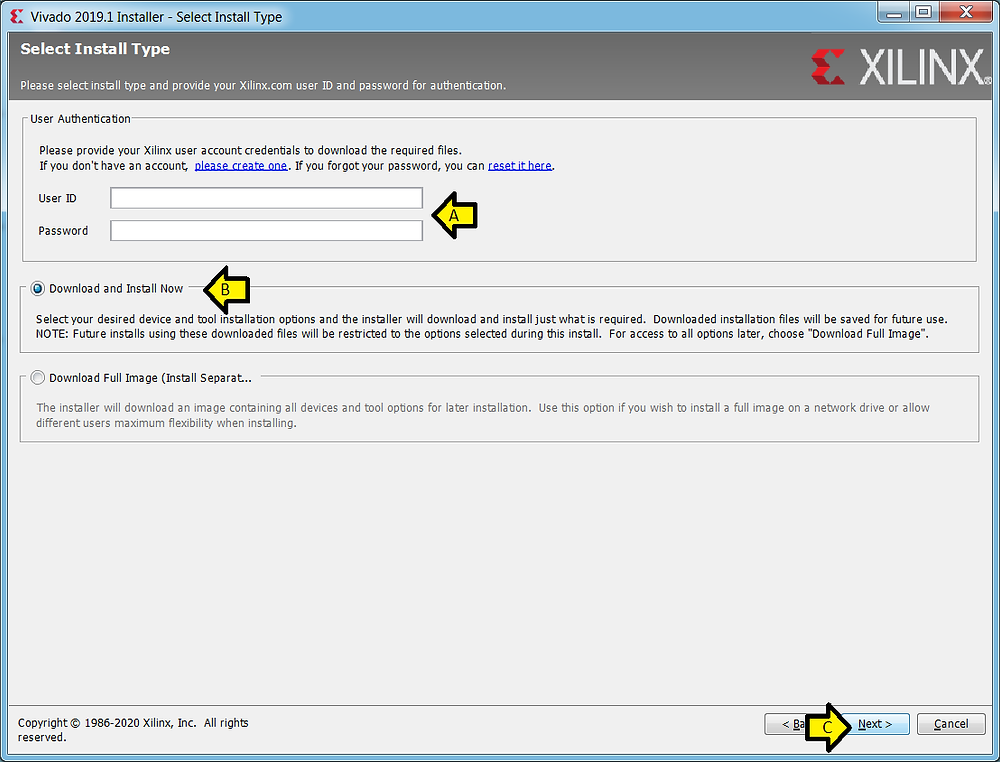Screen dimensions: 1000x762
Task: Select Download and Install Now radio button
Action: [x=38, y=289]
